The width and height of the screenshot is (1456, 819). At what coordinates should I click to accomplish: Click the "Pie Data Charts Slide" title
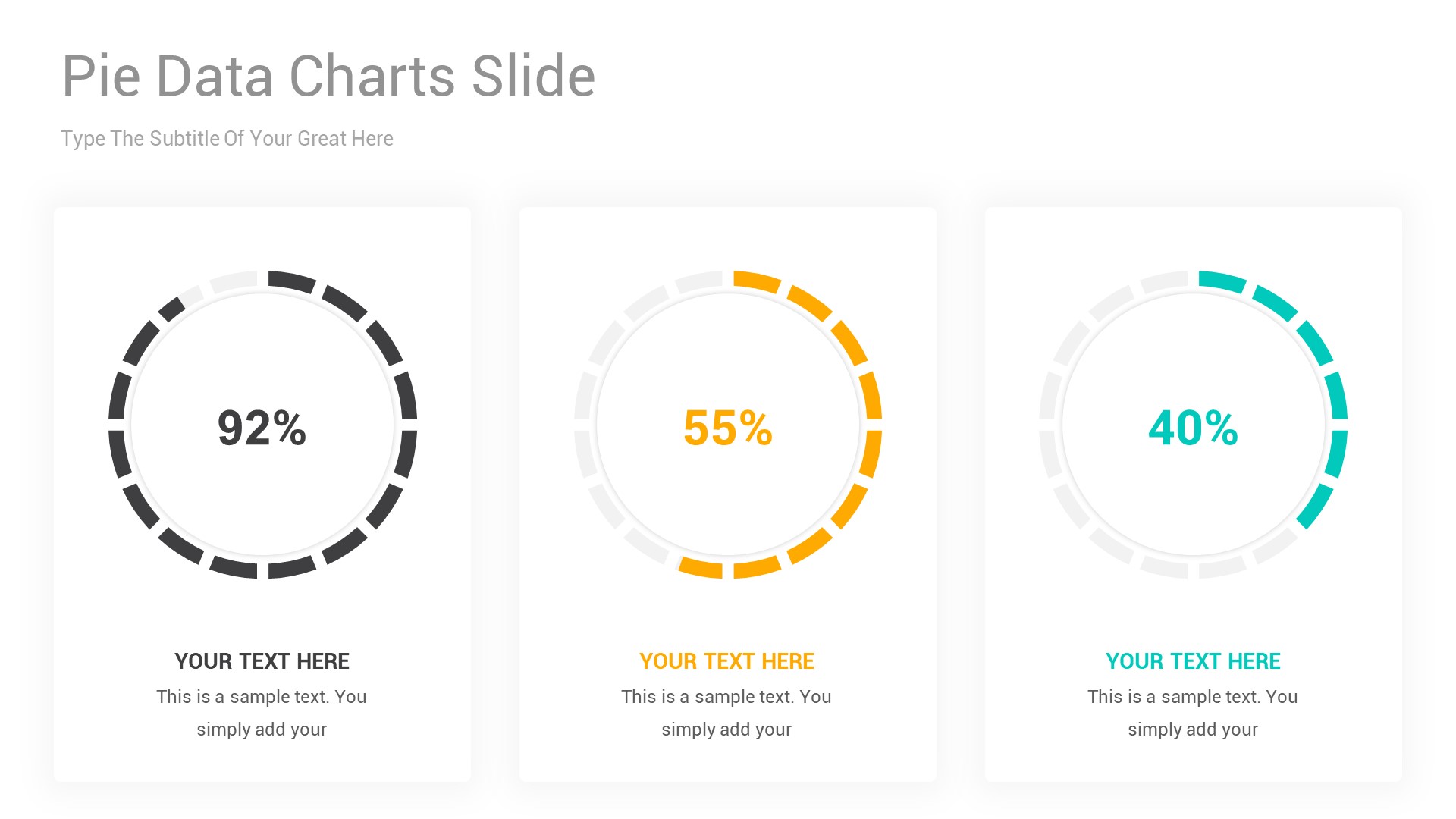click(328, 77)
